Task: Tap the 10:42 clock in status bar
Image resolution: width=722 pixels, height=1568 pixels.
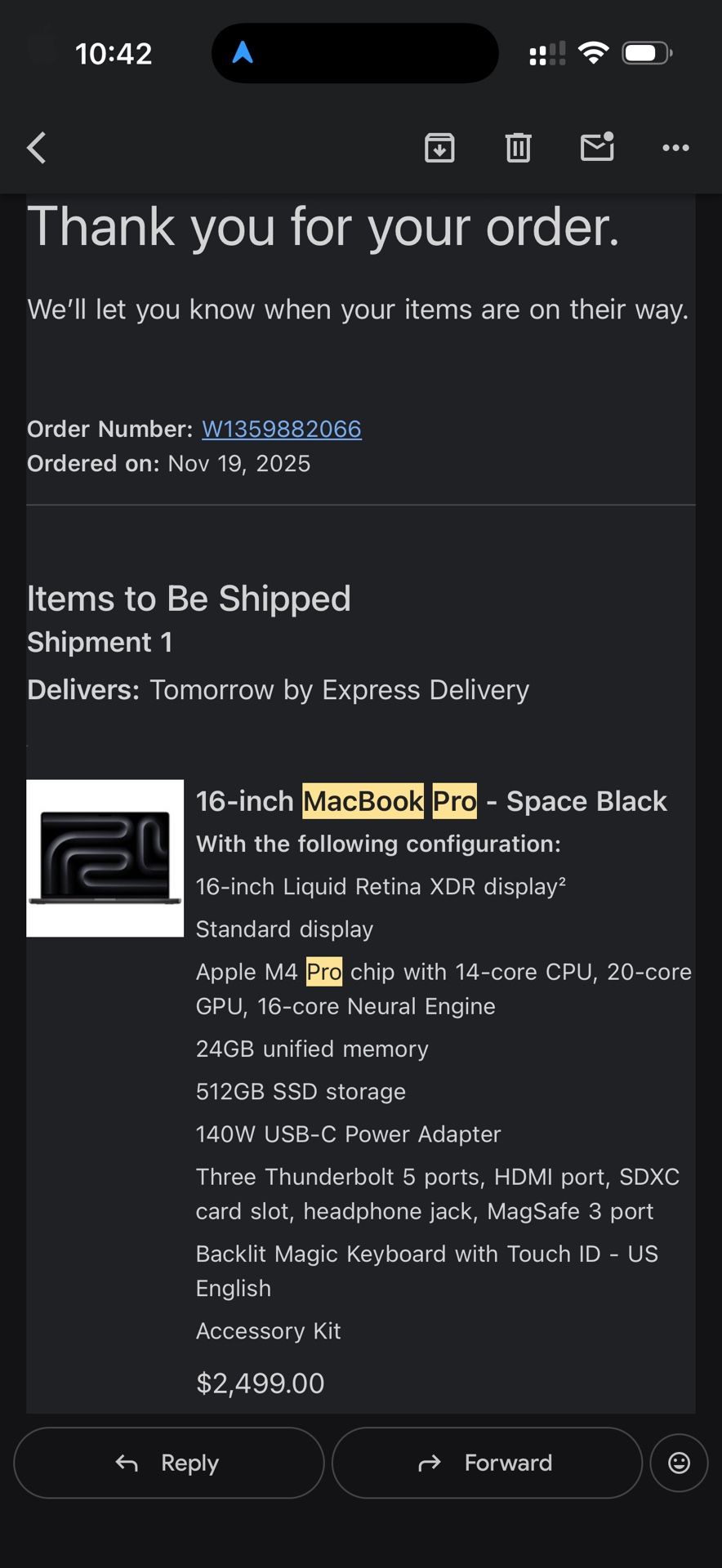Action: point(114,54)
